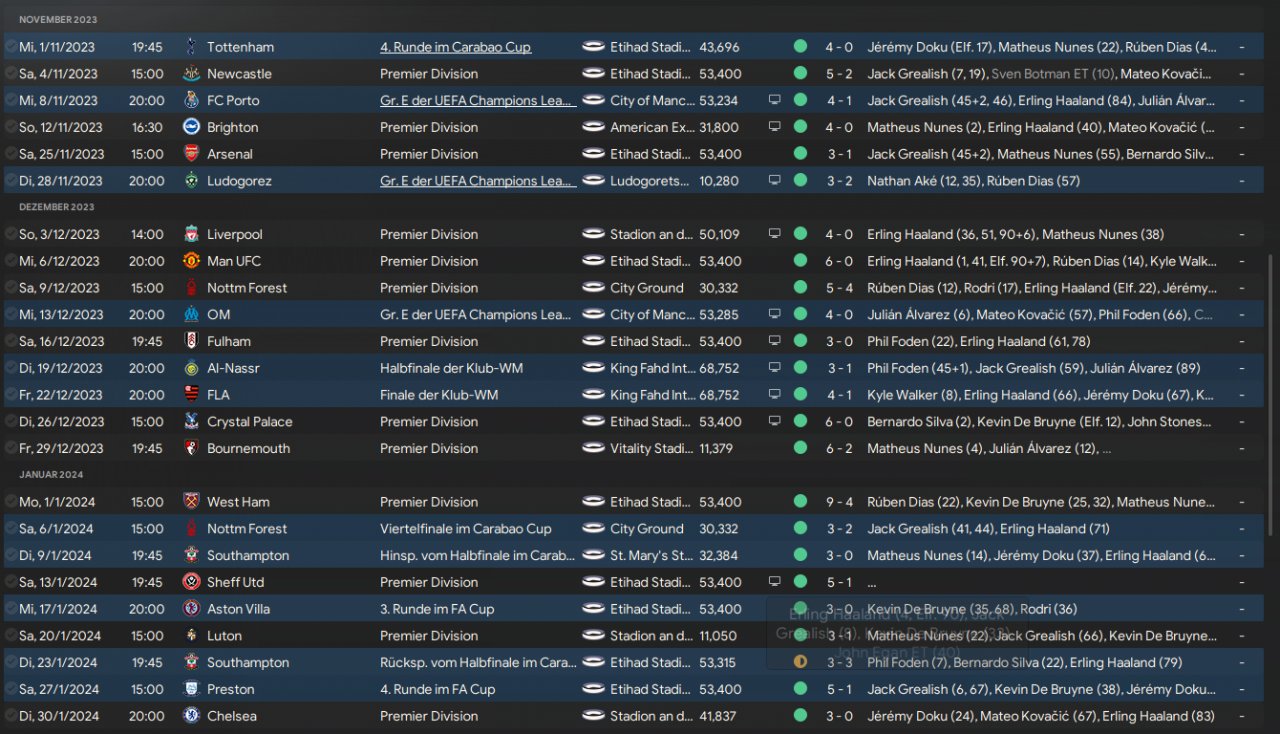Click the Sheff Utd club badge

click(191, 582)
